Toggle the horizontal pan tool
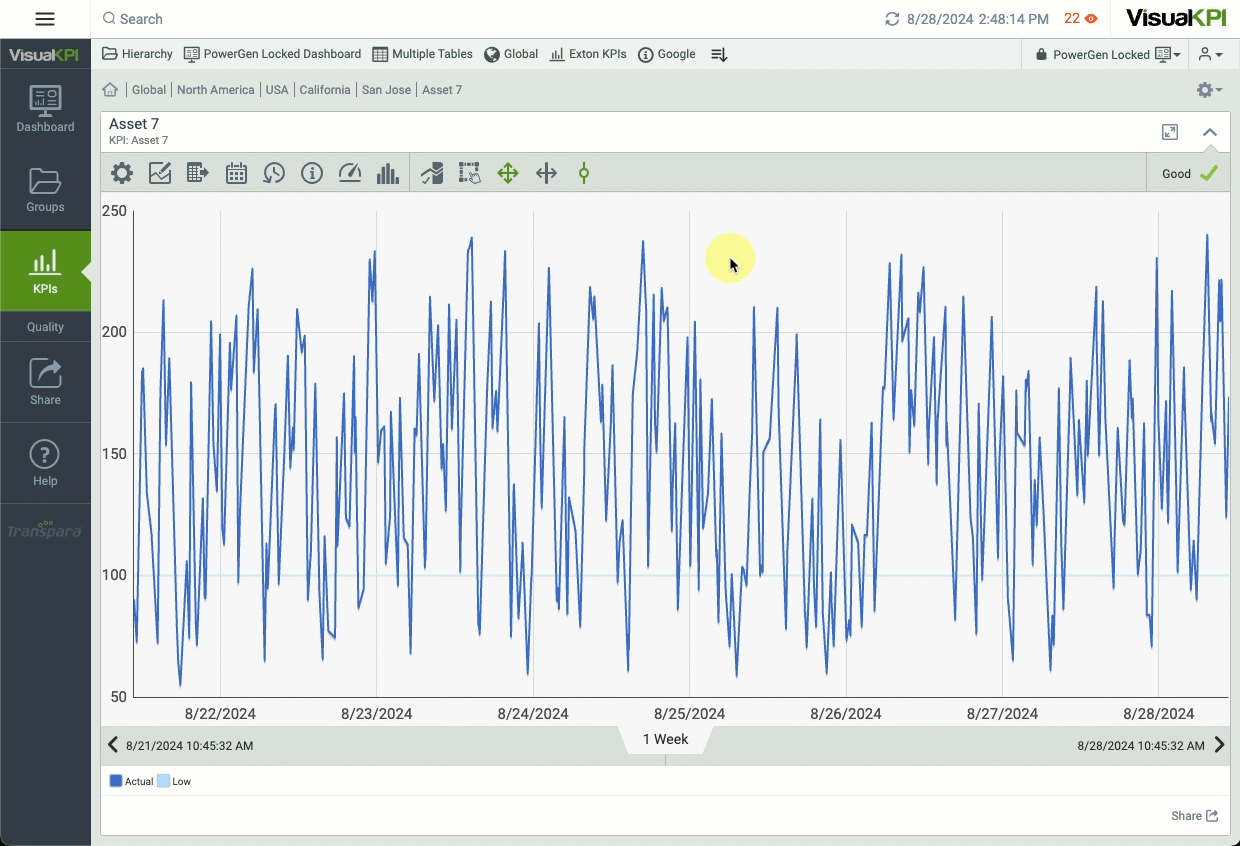Image resolution: width=1240 pixels, height=846 pixels. pos(546,173)
